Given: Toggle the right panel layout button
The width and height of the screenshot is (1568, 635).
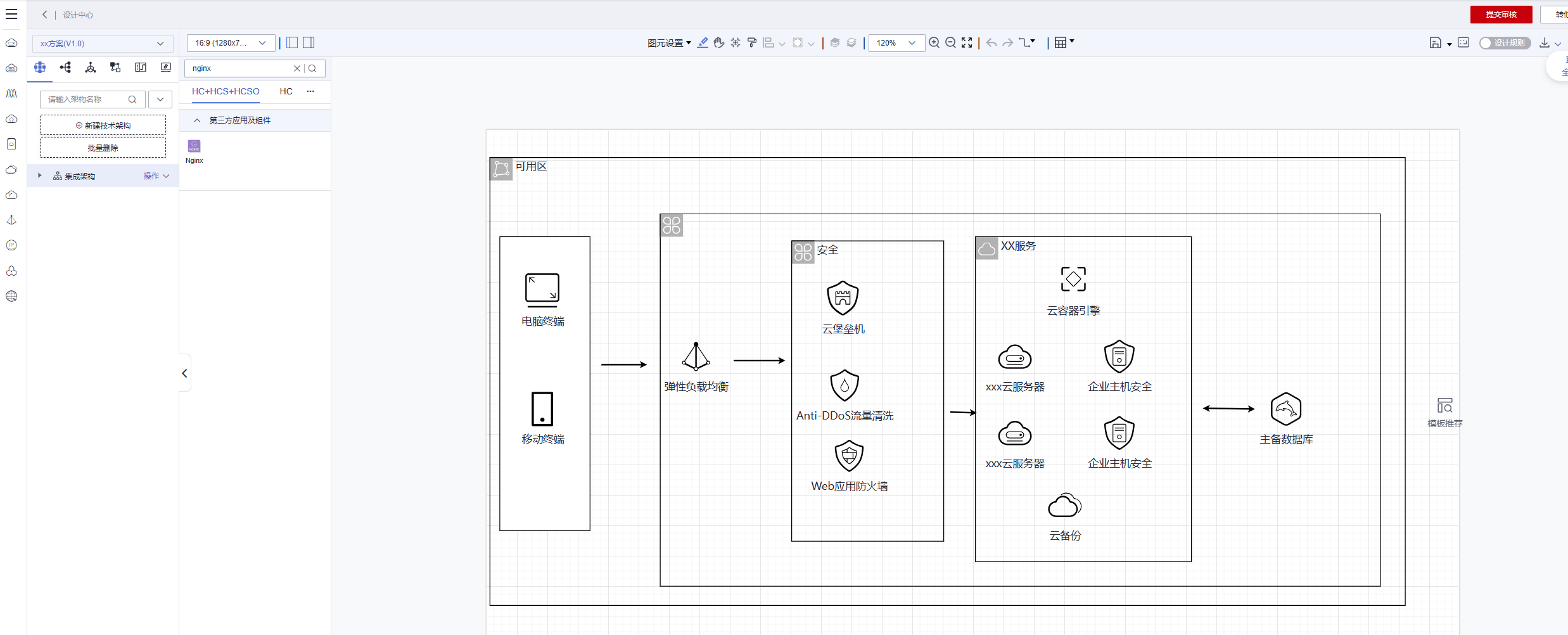Looking at the screenshot, I should [x=309, y=42].
